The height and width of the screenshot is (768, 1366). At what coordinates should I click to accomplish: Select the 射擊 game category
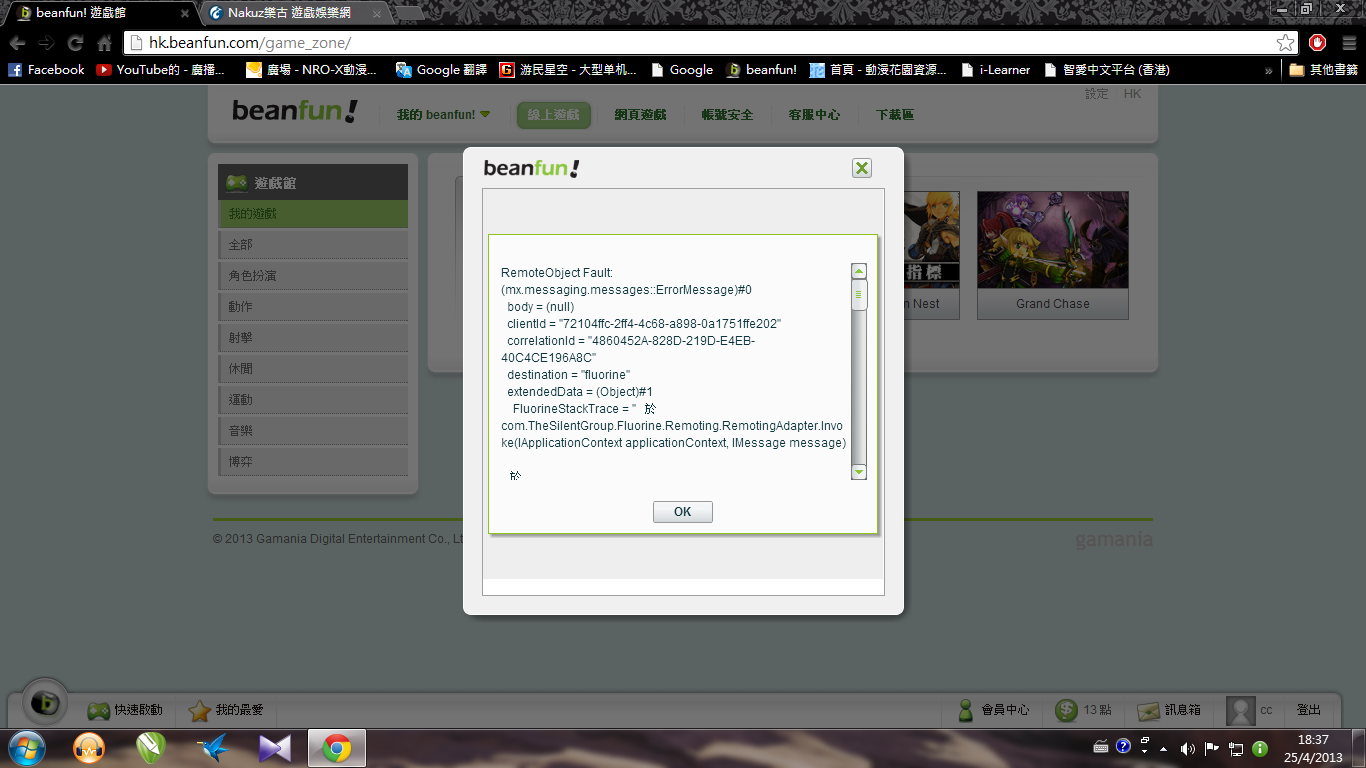[x=313, y=338]
